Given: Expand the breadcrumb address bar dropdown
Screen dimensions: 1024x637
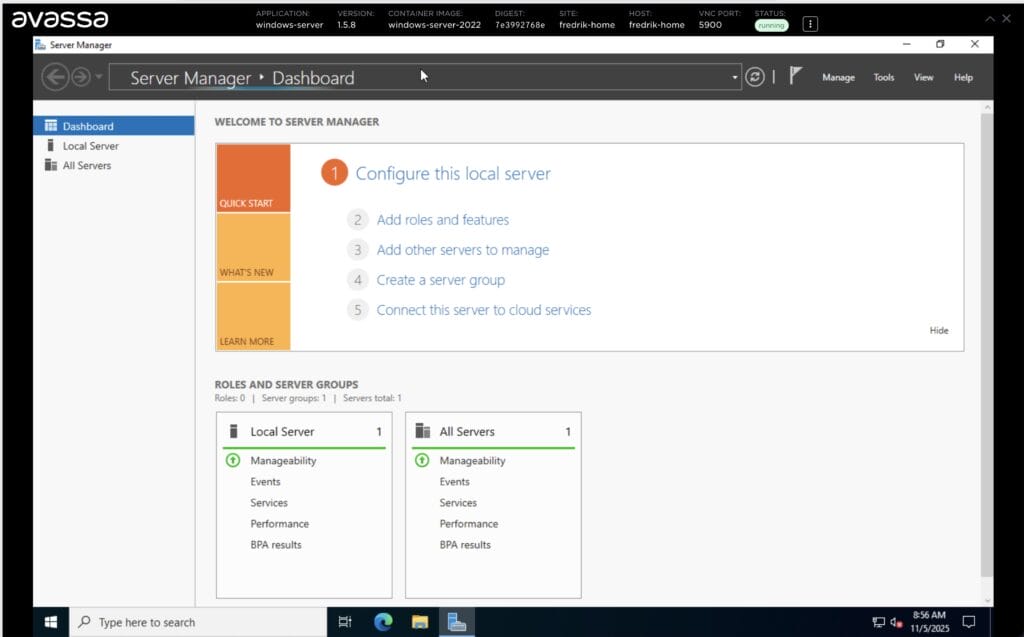Looking at the screenshot, I should point(733,76).
